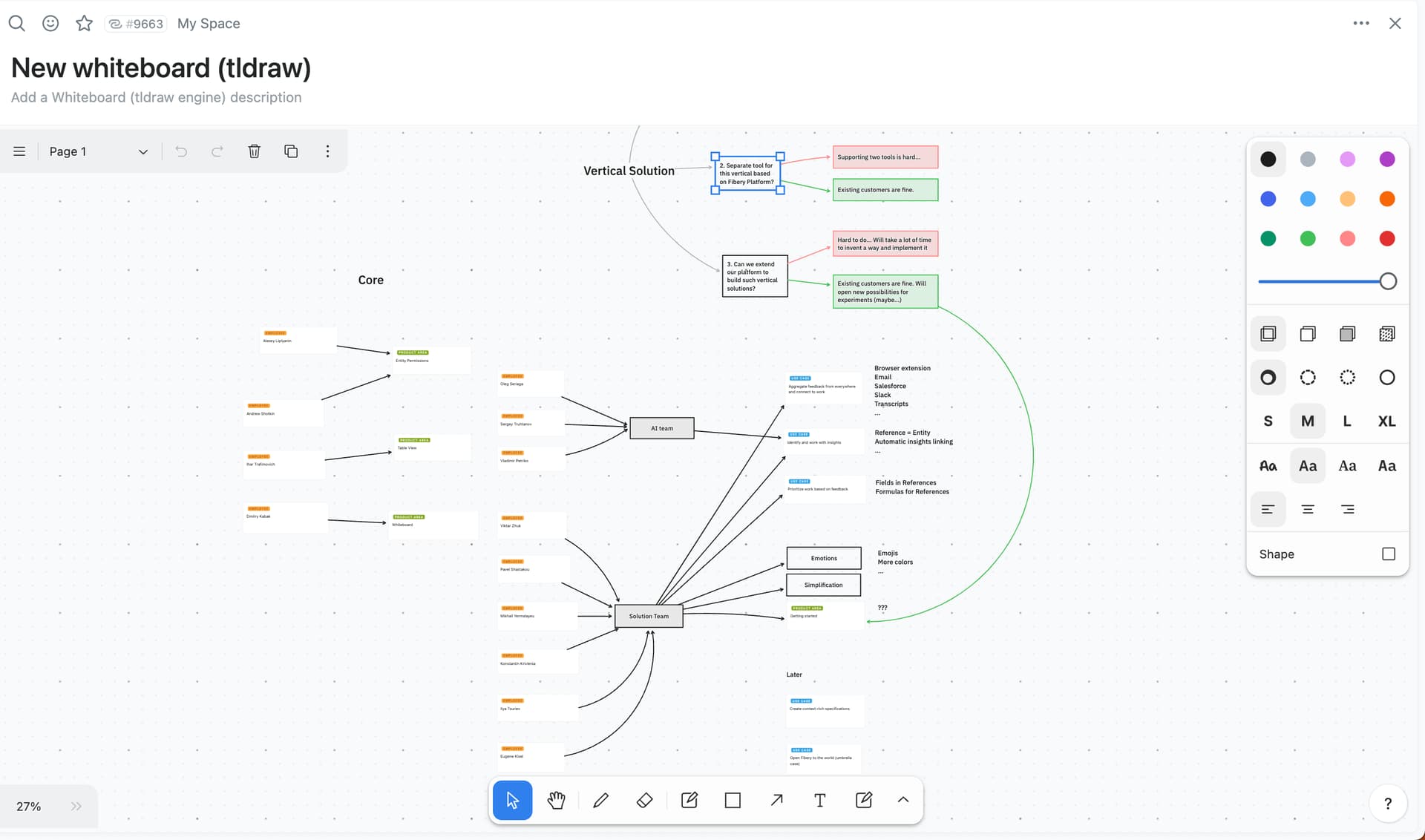Image resolution: width=1425 pixels, height=840 pixels.
Task: Select the Rectangle shape tool
Action: pyautogui.click(x=733, y=800)
